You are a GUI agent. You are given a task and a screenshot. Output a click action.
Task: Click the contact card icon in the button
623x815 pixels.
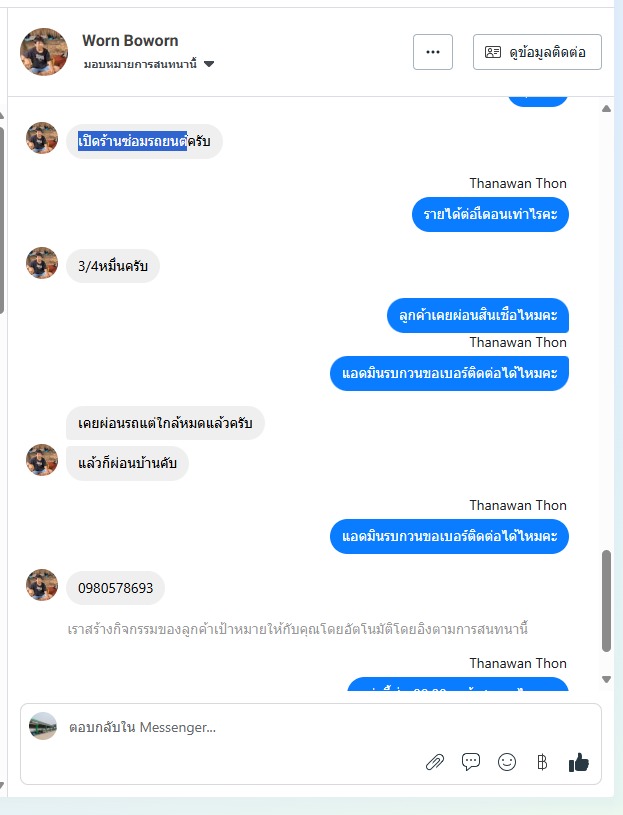coord(493,52)
